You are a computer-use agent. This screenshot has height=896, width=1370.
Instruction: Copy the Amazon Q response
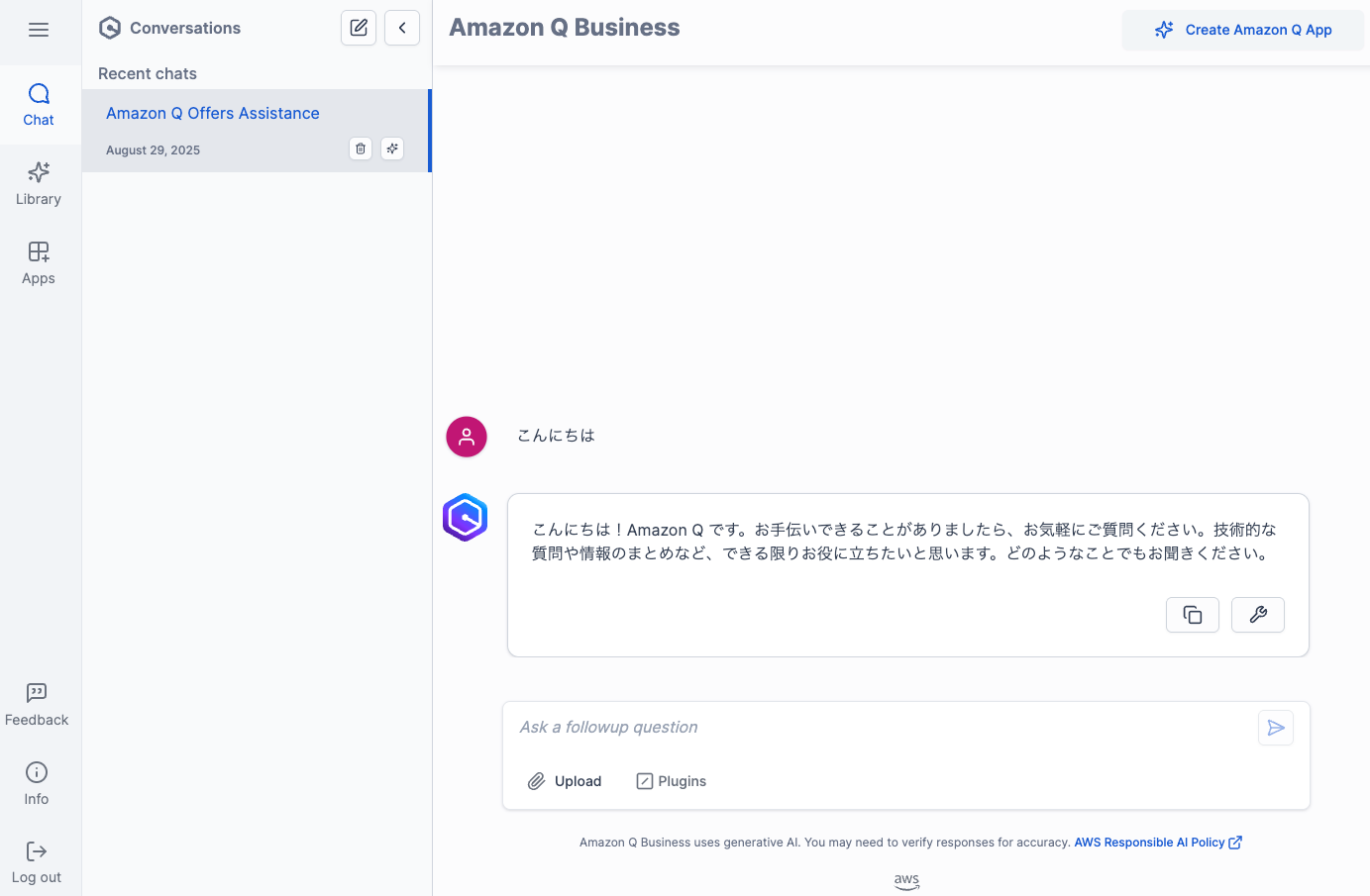tap(1193, 615)
